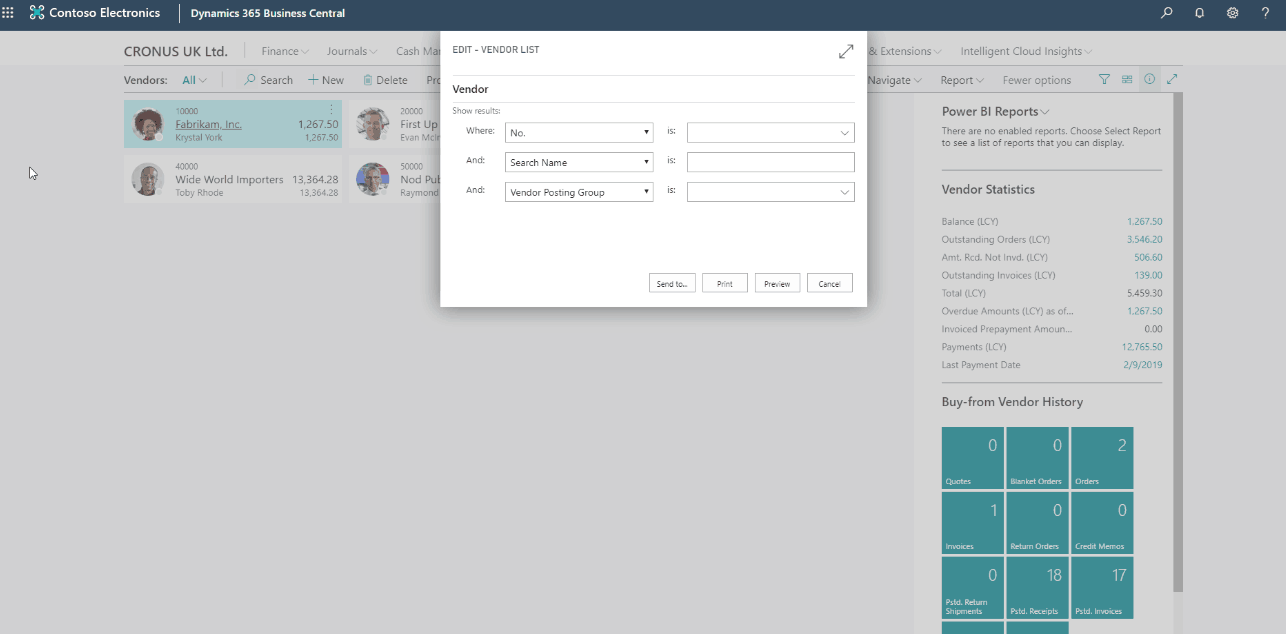Click Balance (LCY) value 1,267.50
Viewport: 1286px width, 634px height.
(x=1144, y=222)
